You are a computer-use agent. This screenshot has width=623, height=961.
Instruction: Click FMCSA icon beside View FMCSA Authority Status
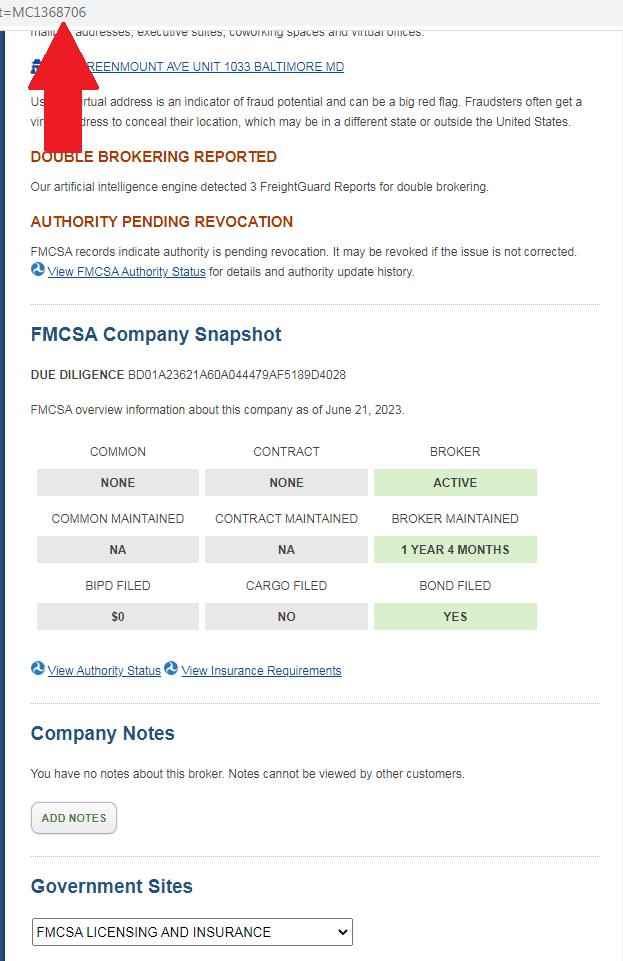pyautogui.click(x=38, y=271)
